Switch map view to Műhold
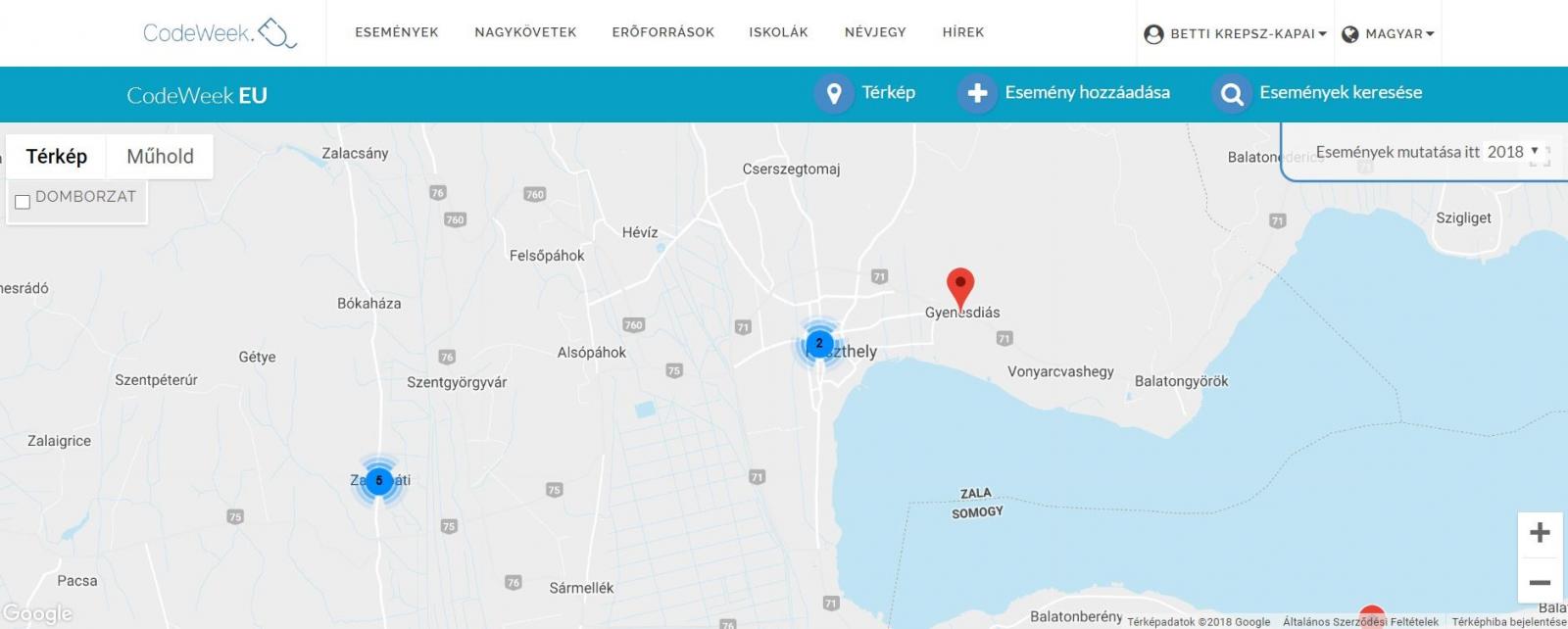Image resolution: width=1568 pixels, height=629 pixels. pos(160,156)
